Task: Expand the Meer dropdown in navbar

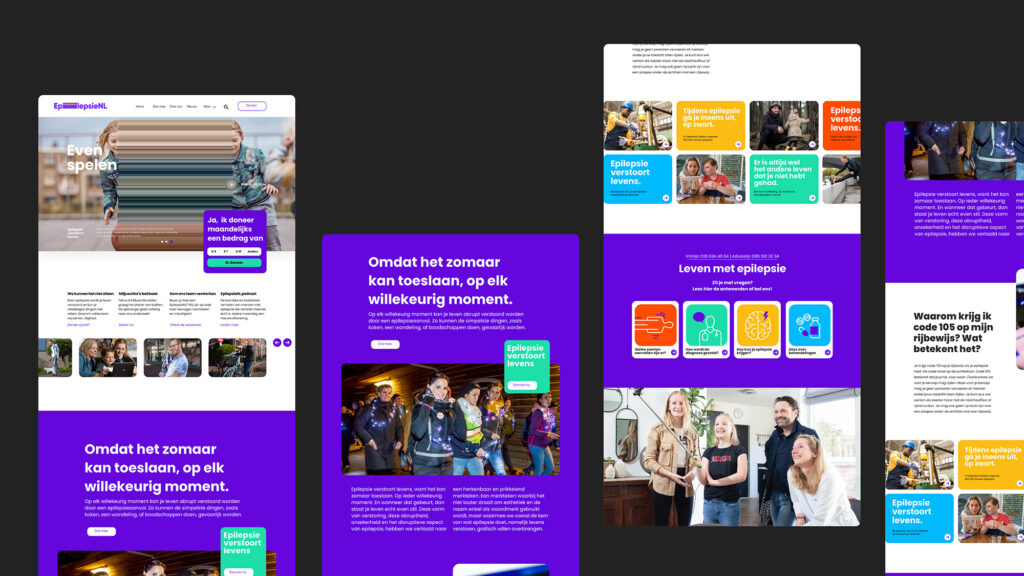Action: tap(209, 106)
